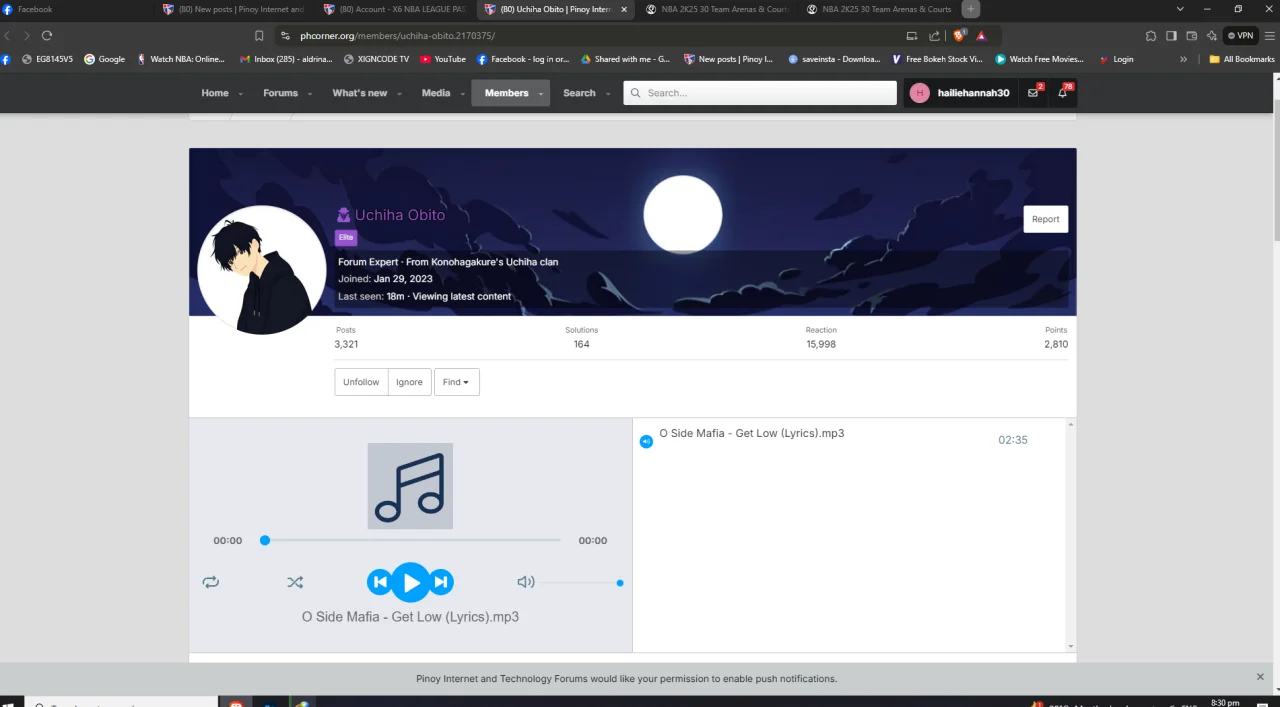
Task: Open the Media menu
Action: click(x=436, y=93)
